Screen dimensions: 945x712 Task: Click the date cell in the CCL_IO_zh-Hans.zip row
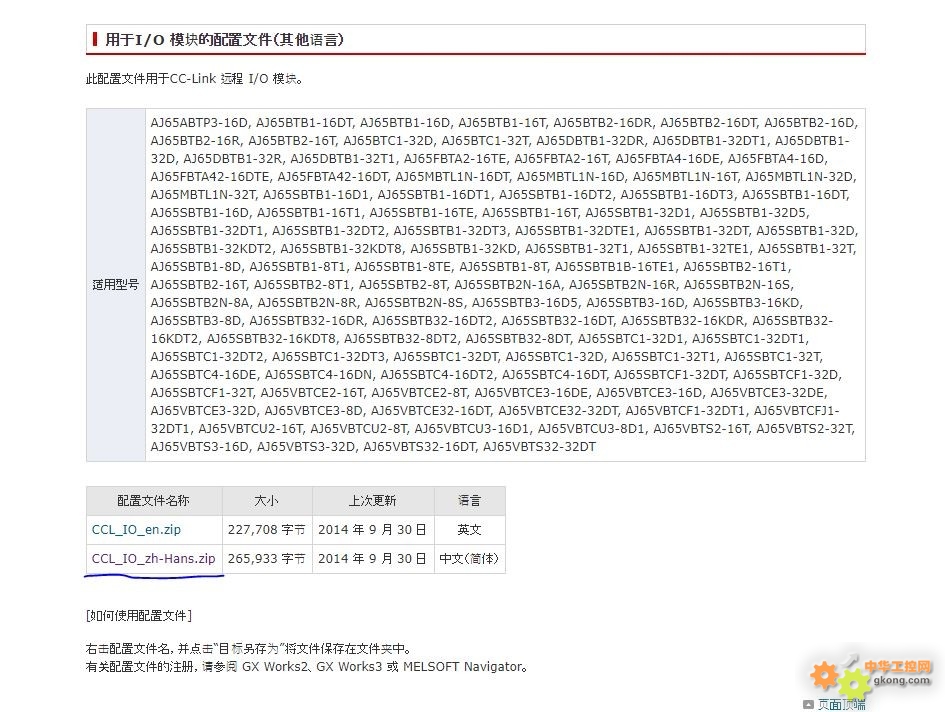pos(372,559)
